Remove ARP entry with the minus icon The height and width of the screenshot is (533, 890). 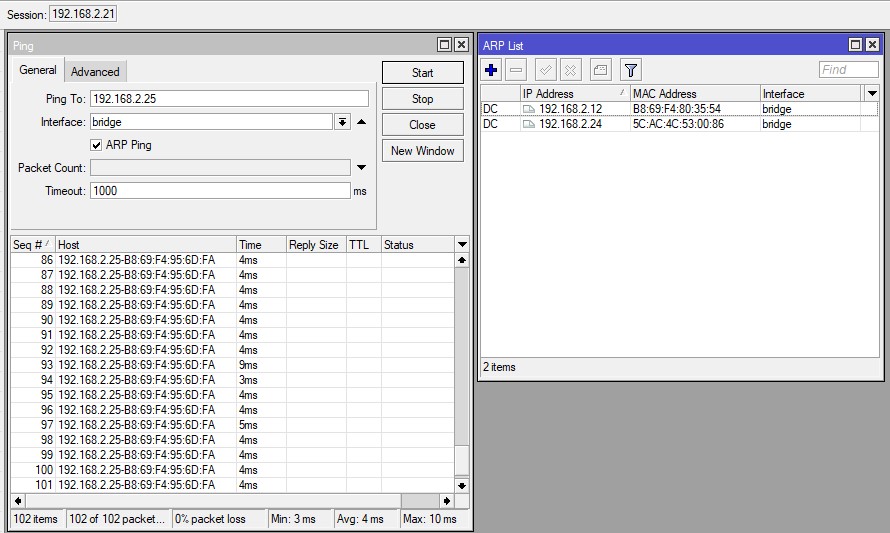click(516, 70)
